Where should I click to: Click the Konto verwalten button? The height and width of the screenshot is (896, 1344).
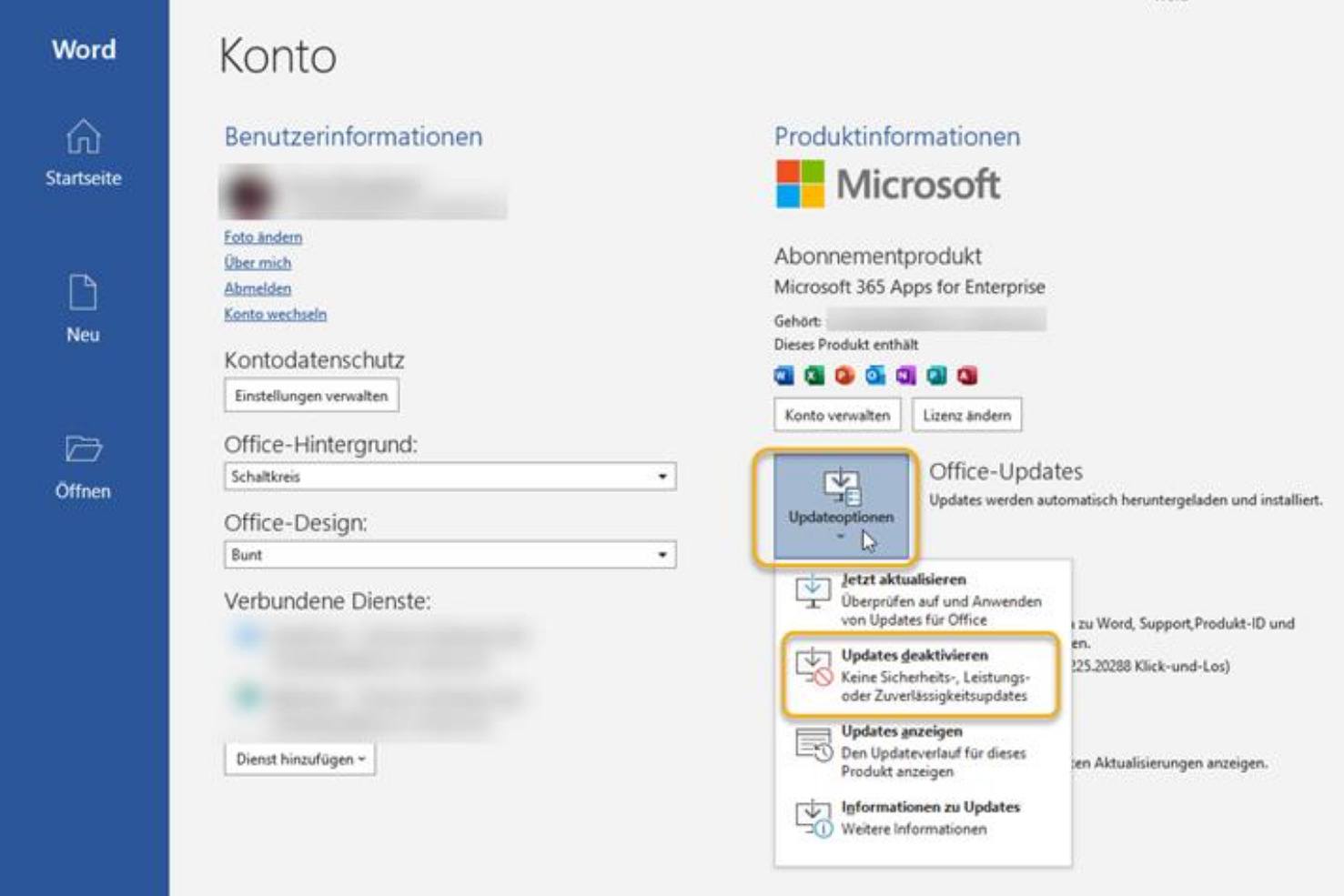coord(837,415)
